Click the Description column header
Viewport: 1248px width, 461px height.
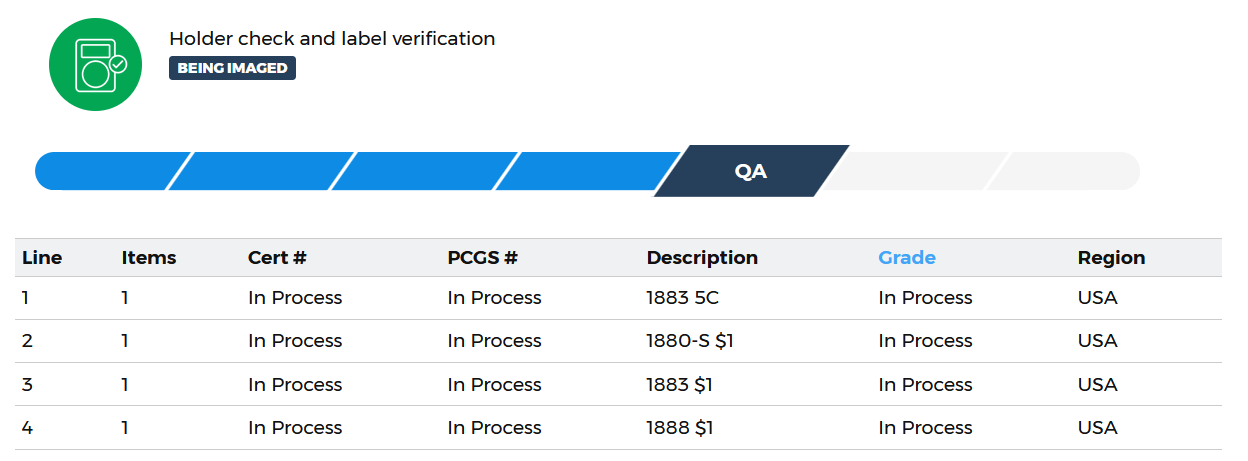[x=702, y=258]
